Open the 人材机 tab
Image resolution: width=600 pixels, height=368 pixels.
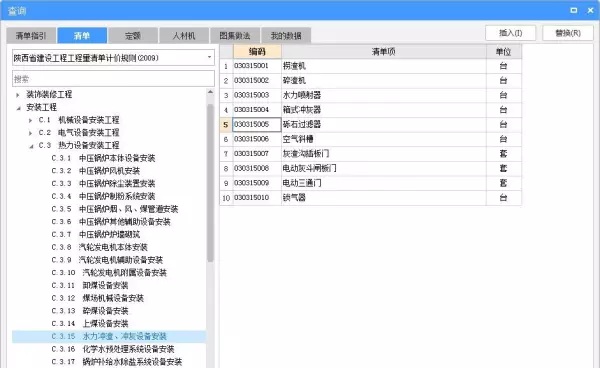coord(184,36)
